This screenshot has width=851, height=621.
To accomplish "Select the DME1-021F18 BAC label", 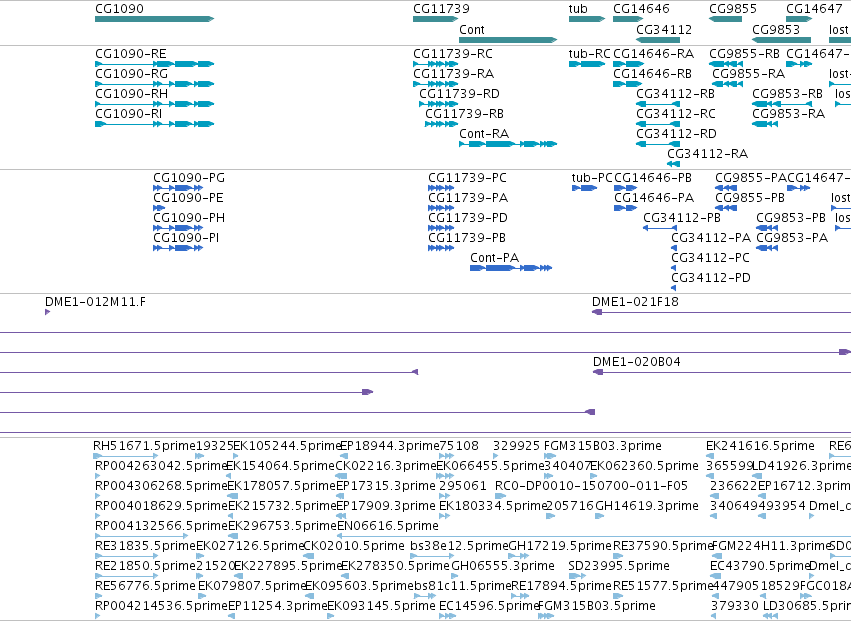I will coord(636,302).
